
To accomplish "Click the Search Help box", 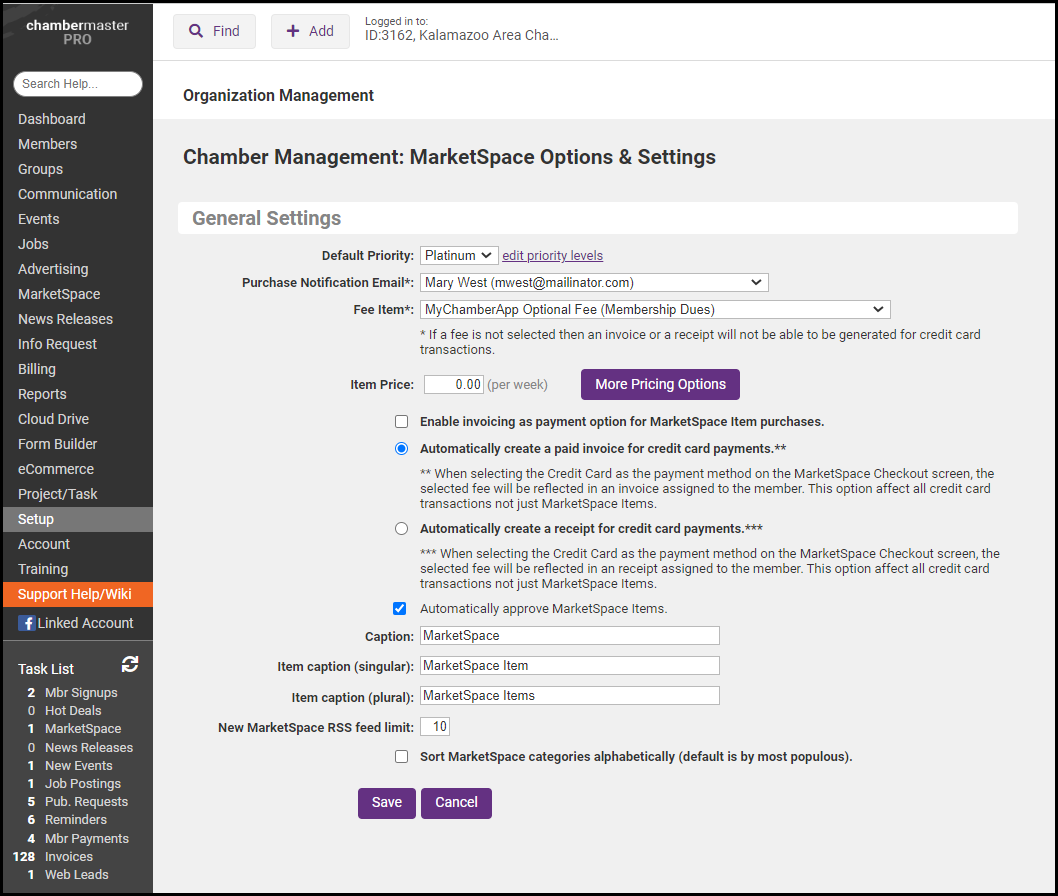I will (x=78, y=84).
